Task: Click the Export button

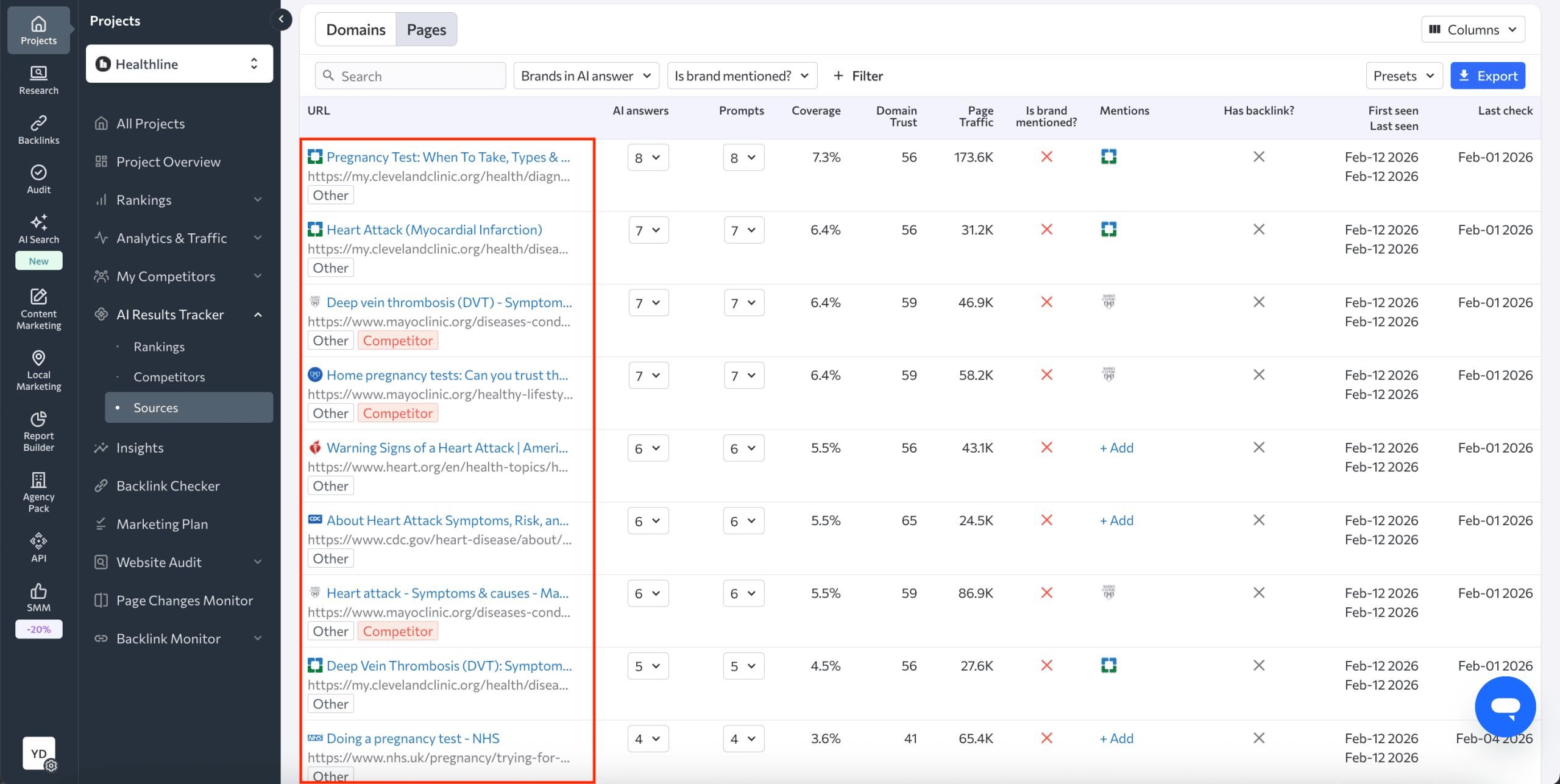Action: pos(1487,76)
